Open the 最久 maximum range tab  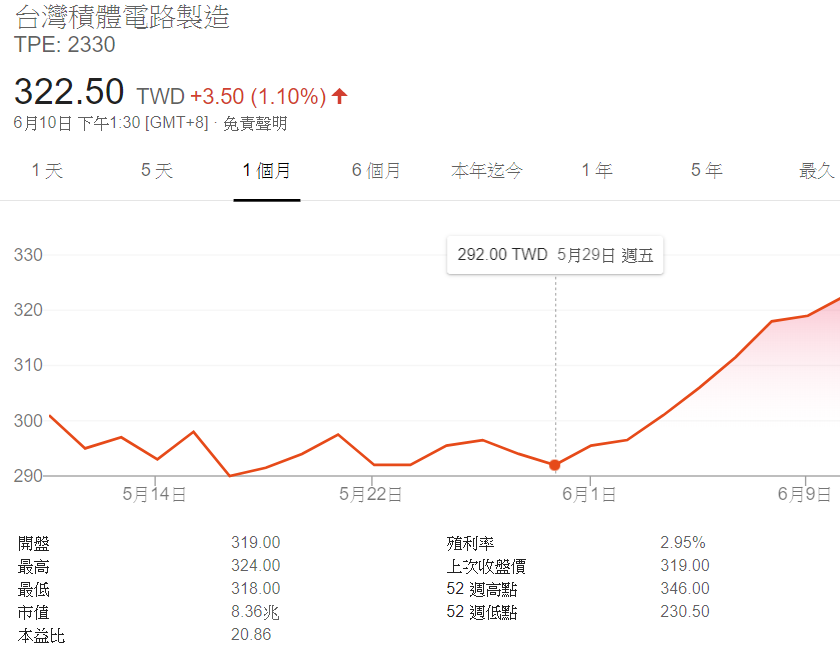817,171
